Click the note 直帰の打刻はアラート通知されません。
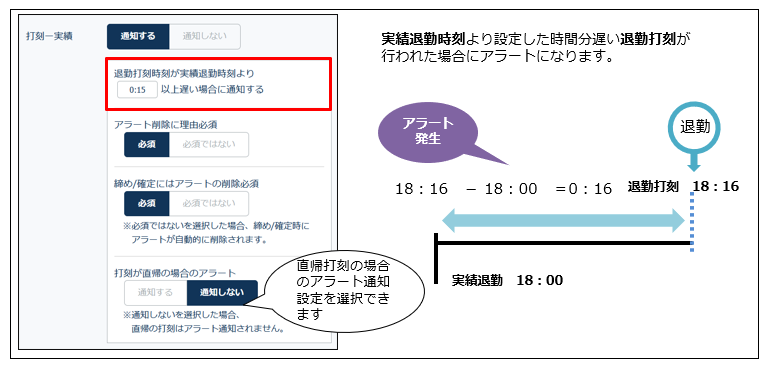772x371 pixels. point(208,329)
